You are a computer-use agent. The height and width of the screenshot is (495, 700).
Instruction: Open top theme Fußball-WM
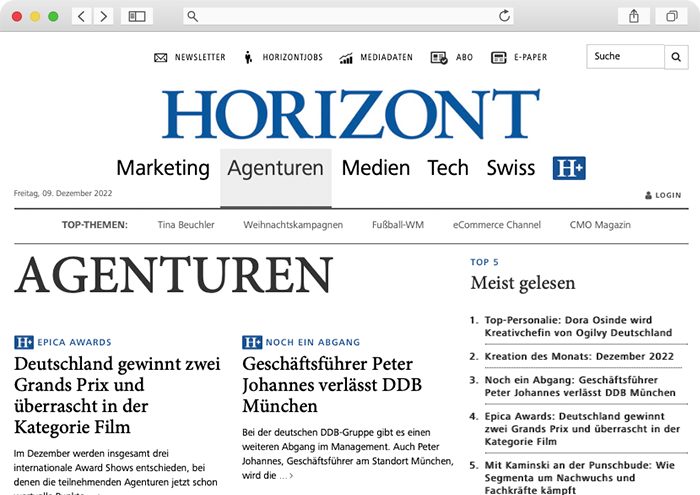(x=398, y=225)
